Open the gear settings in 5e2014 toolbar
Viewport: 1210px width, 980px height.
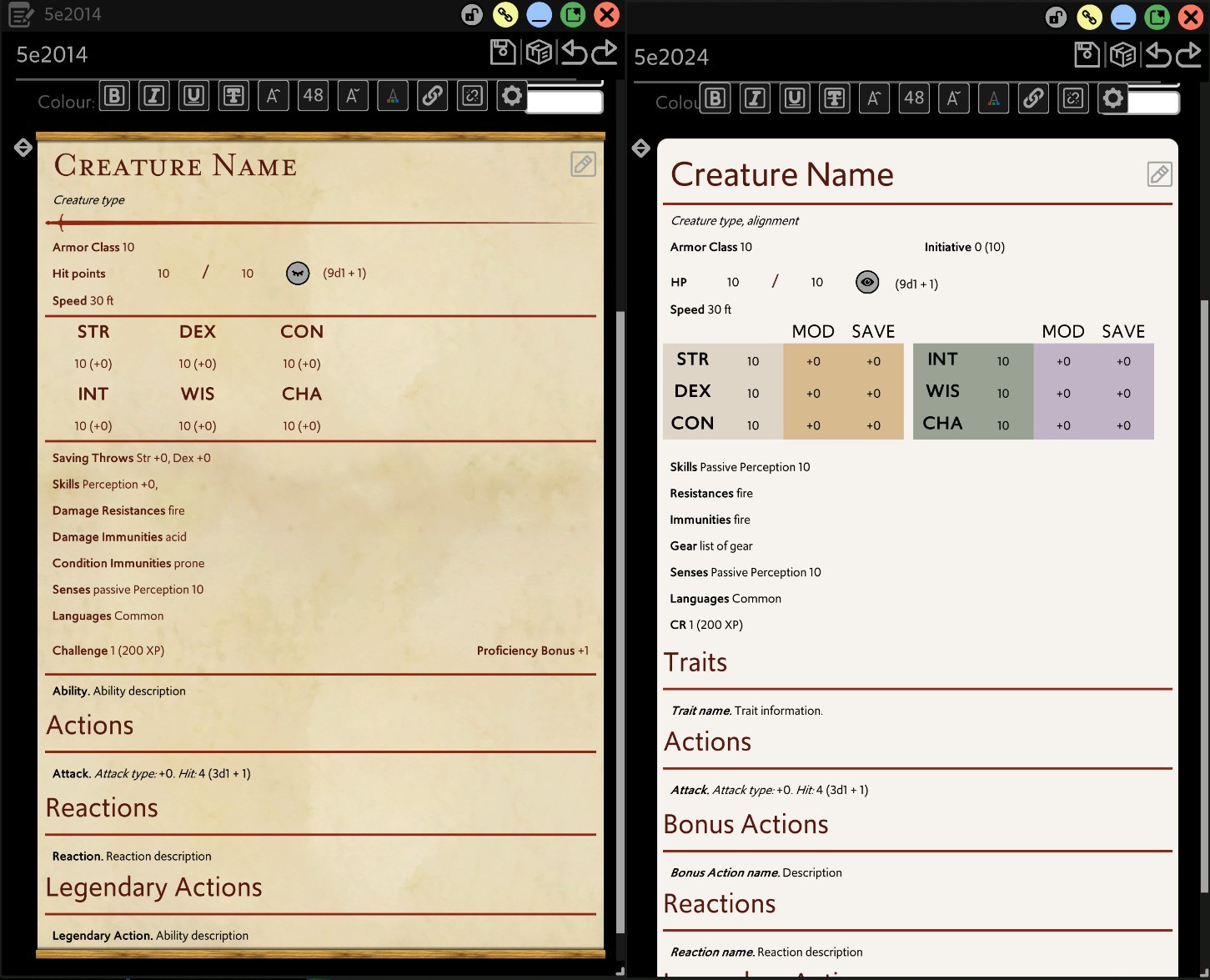pyautogui.click(x=512, y=96)
